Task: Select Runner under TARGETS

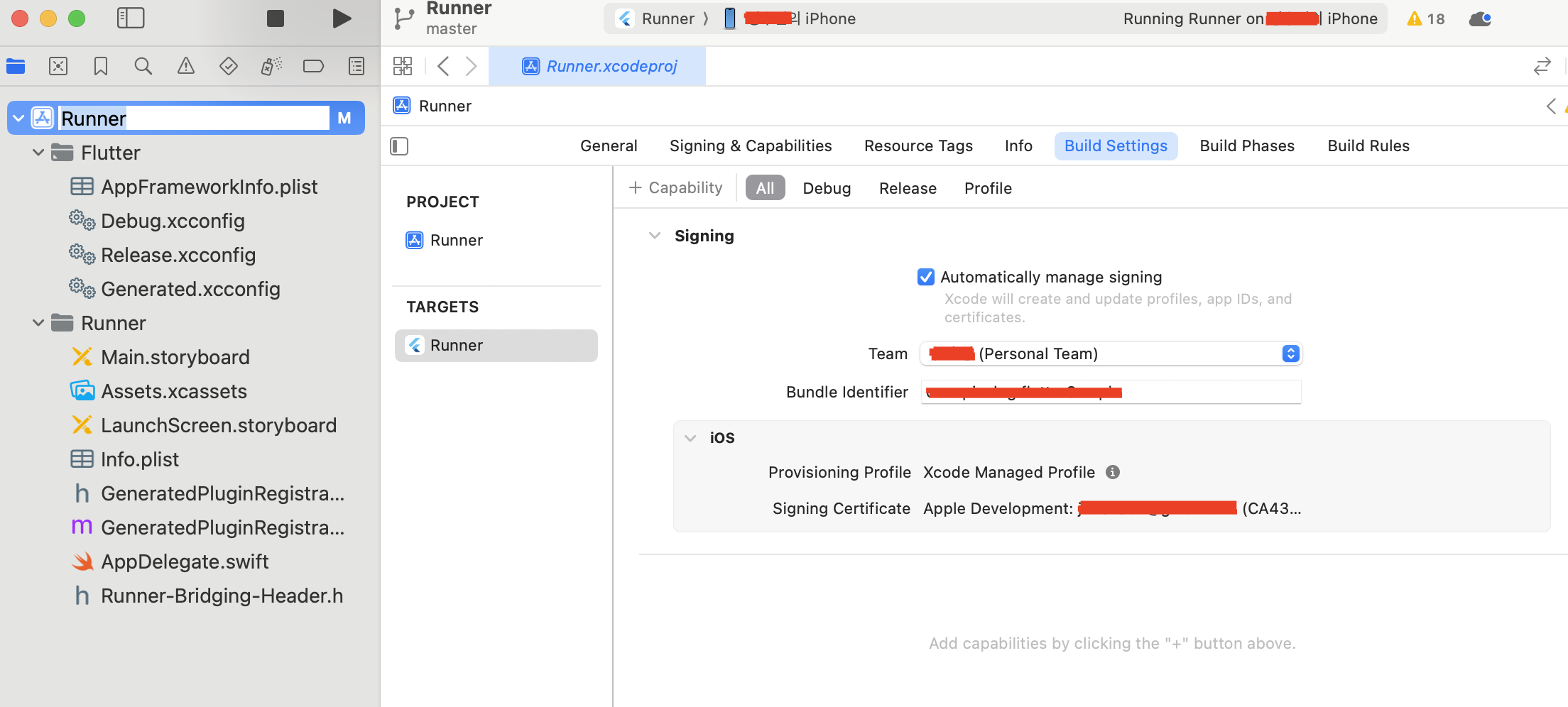Action: (496, 346)
